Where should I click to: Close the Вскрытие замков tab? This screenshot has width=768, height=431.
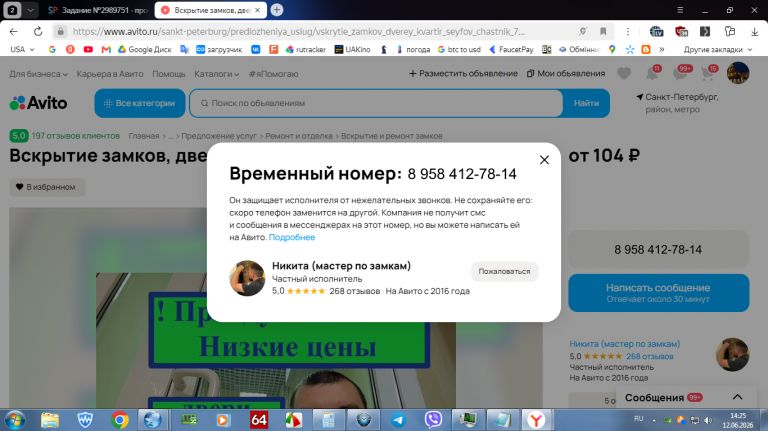click(258, 10)
